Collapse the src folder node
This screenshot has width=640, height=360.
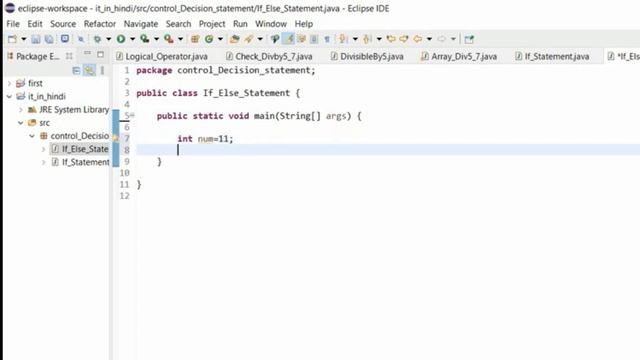pyautogui.click(x=20, y=123)
